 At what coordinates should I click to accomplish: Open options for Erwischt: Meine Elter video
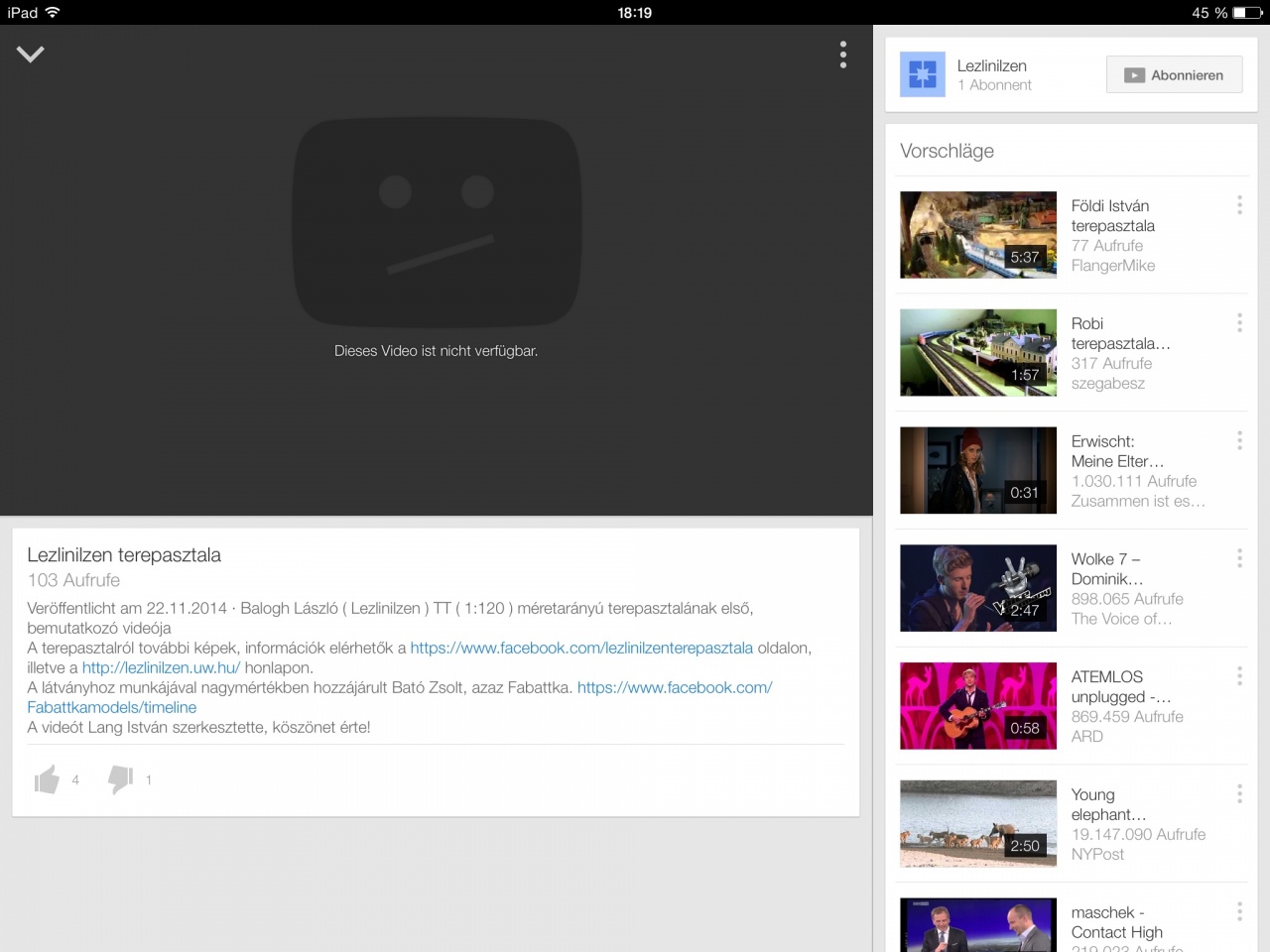1239,441
